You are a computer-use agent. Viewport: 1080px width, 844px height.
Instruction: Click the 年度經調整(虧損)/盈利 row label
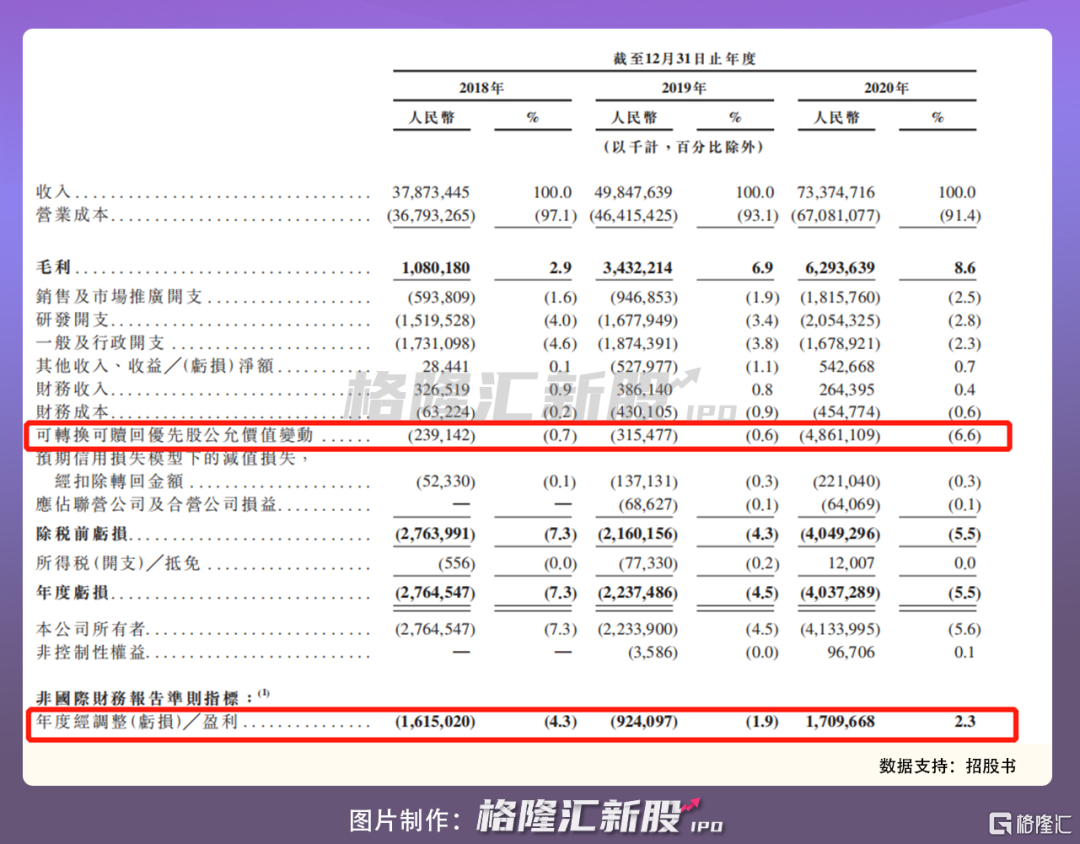pos(137,721)
